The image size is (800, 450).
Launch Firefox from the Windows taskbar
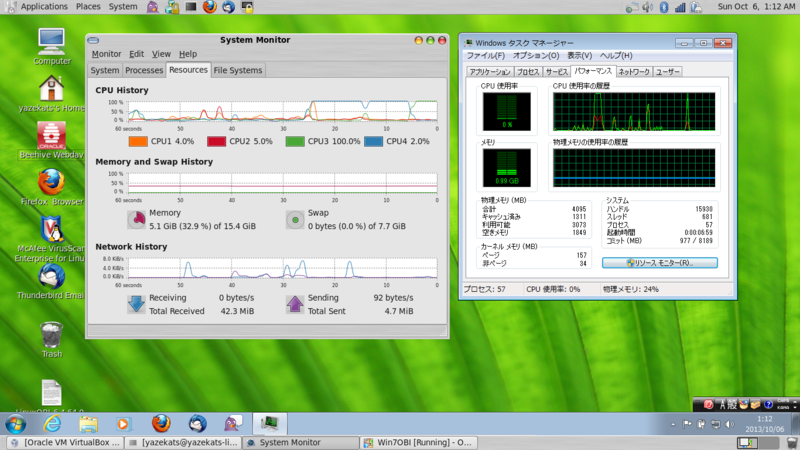(161, 423)
